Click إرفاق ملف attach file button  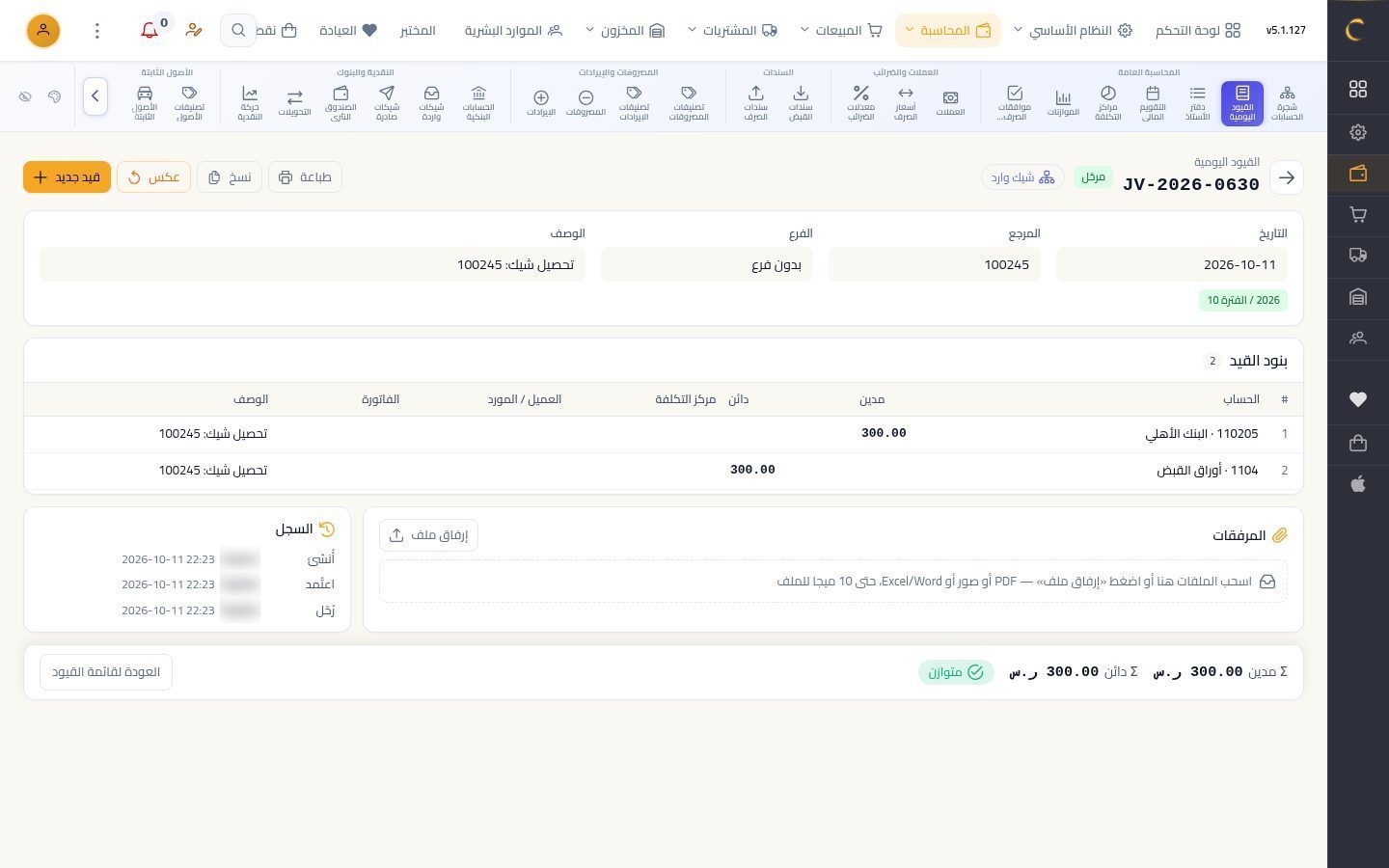click(428, 535)
